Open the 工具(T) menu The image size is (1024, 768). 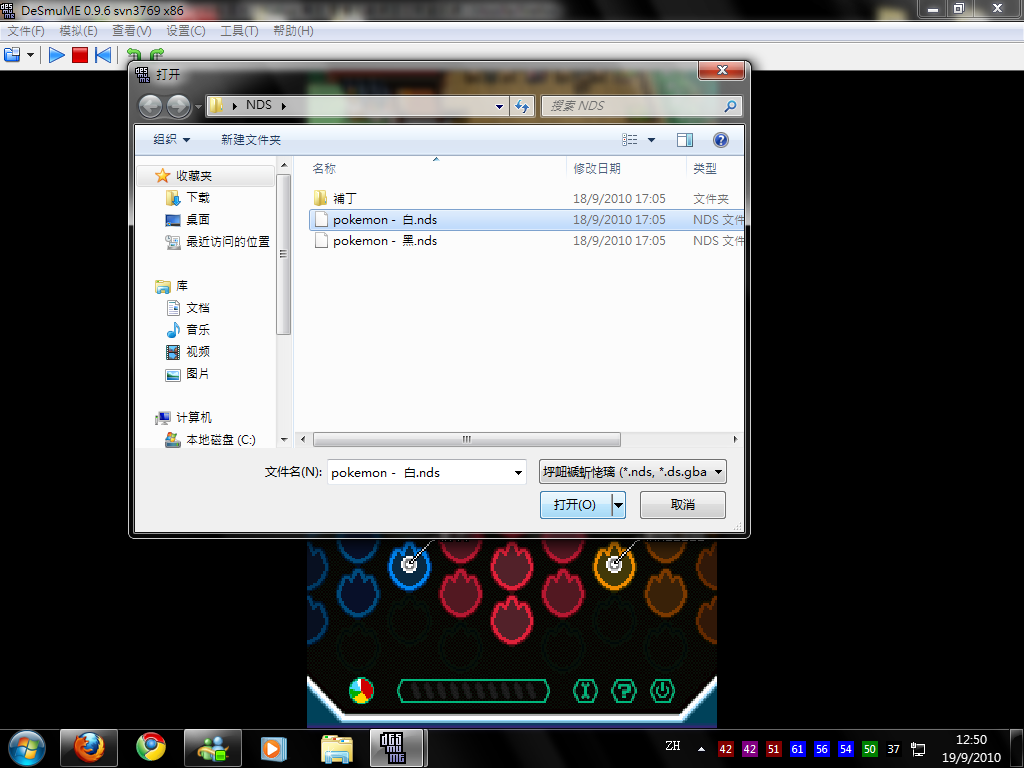239,31
